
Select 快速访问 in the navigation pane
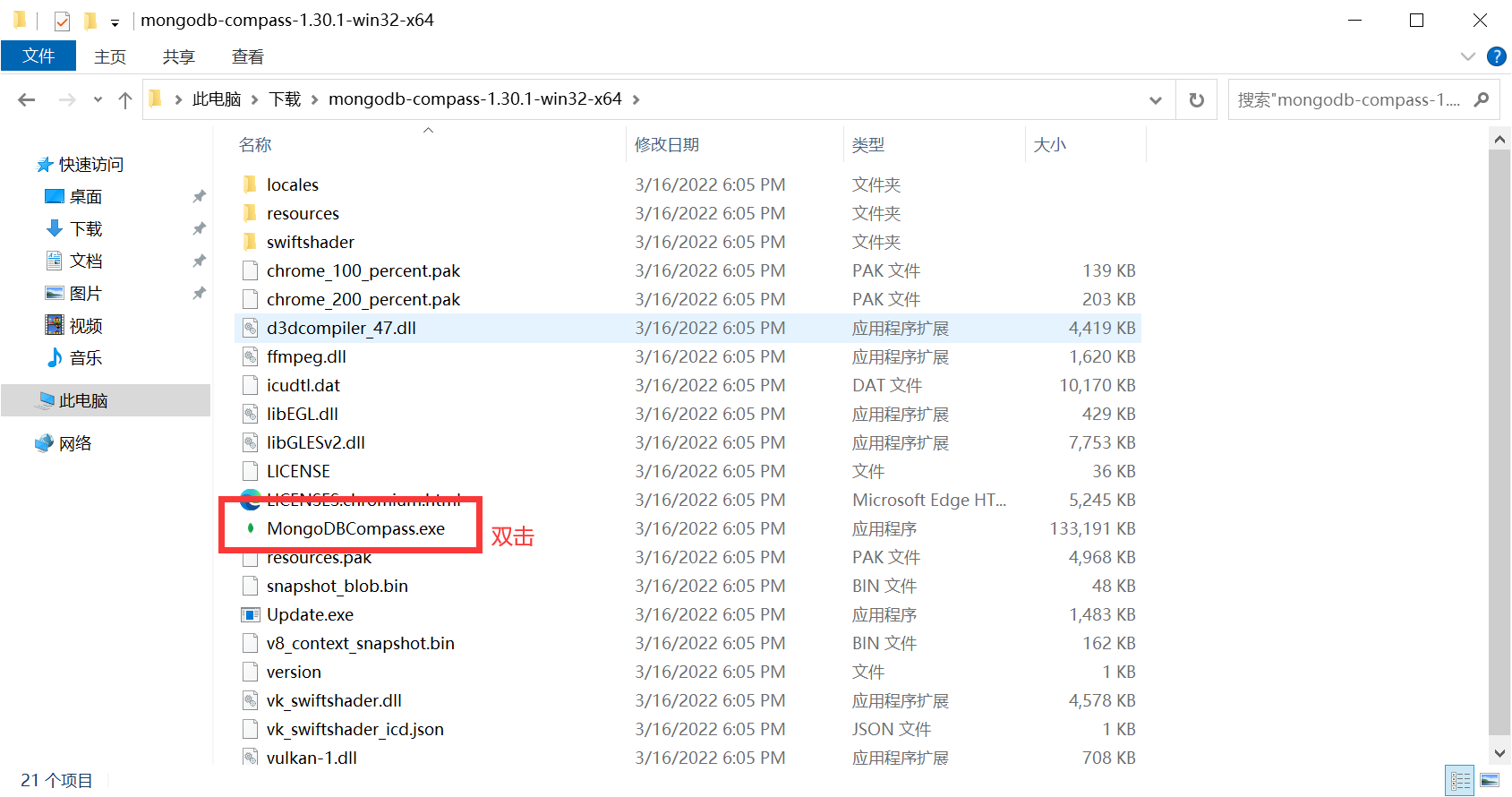click(91, 165)
